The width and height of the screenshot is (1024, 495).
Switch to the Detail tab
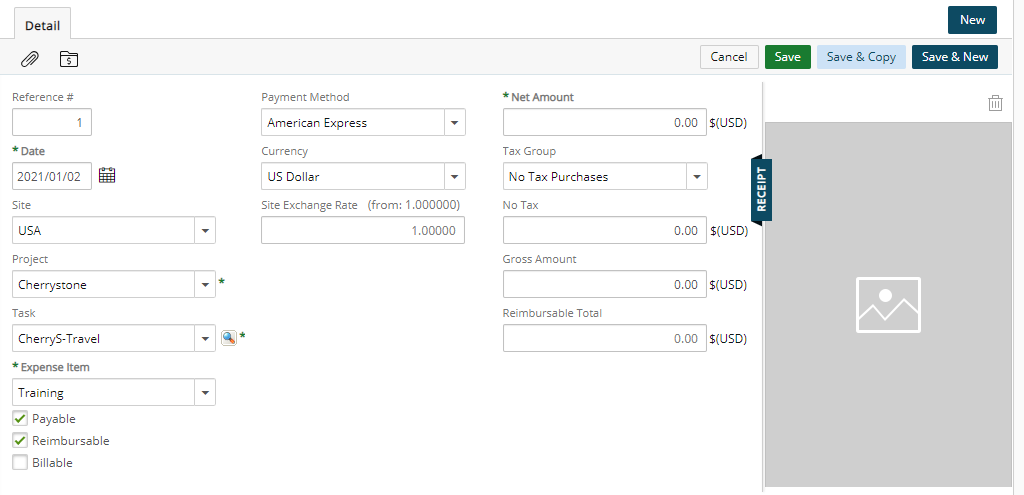pos(42,25)
